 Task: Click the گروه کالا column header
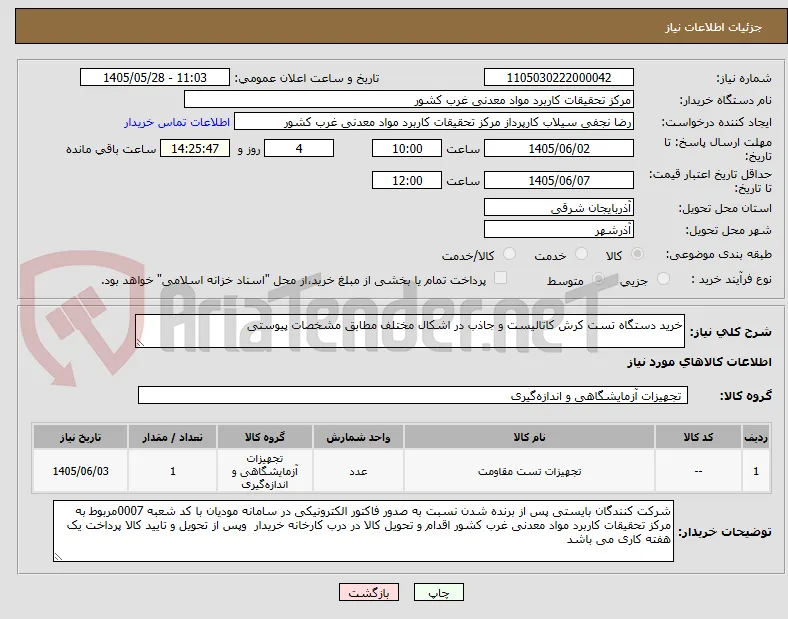coord(265,437)
